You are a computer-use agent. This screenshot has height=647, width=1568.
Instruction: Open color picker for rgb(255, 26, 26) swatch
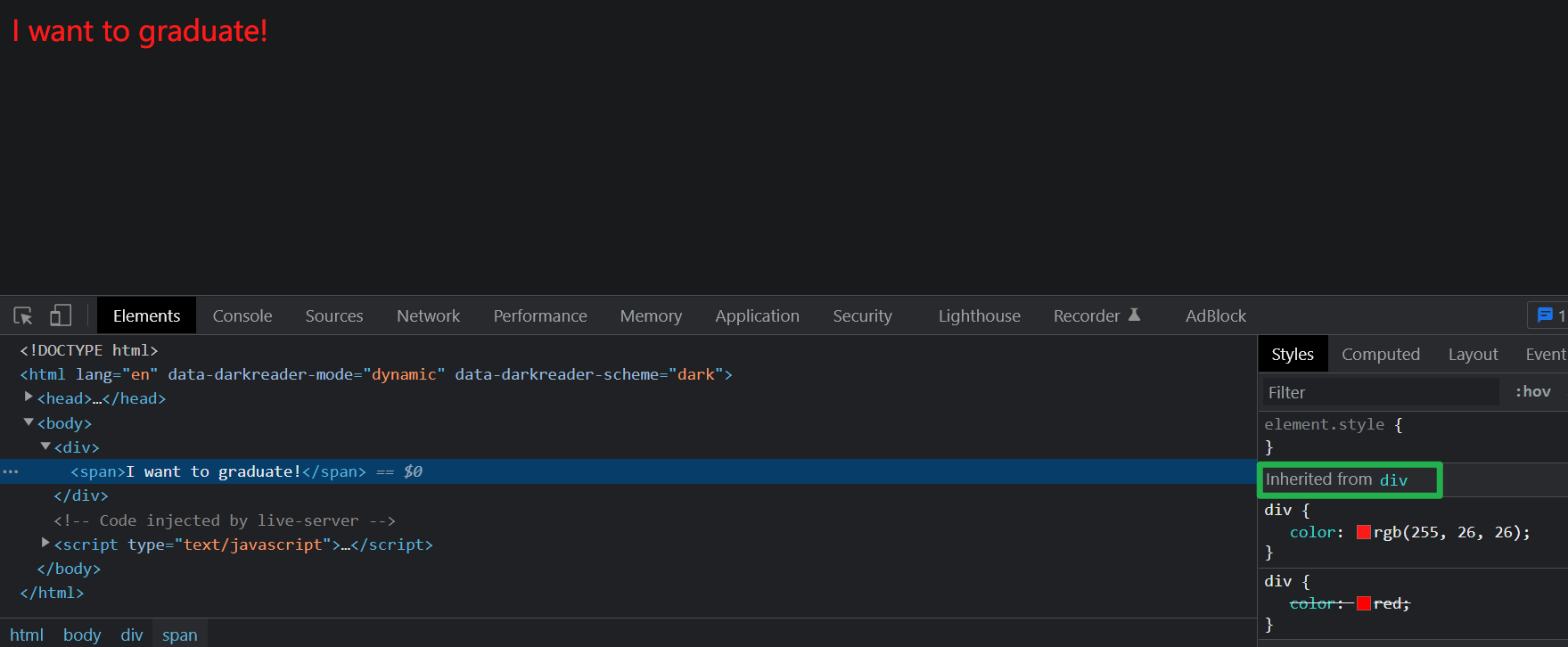pyautogui.click(x=1363, y=532)
